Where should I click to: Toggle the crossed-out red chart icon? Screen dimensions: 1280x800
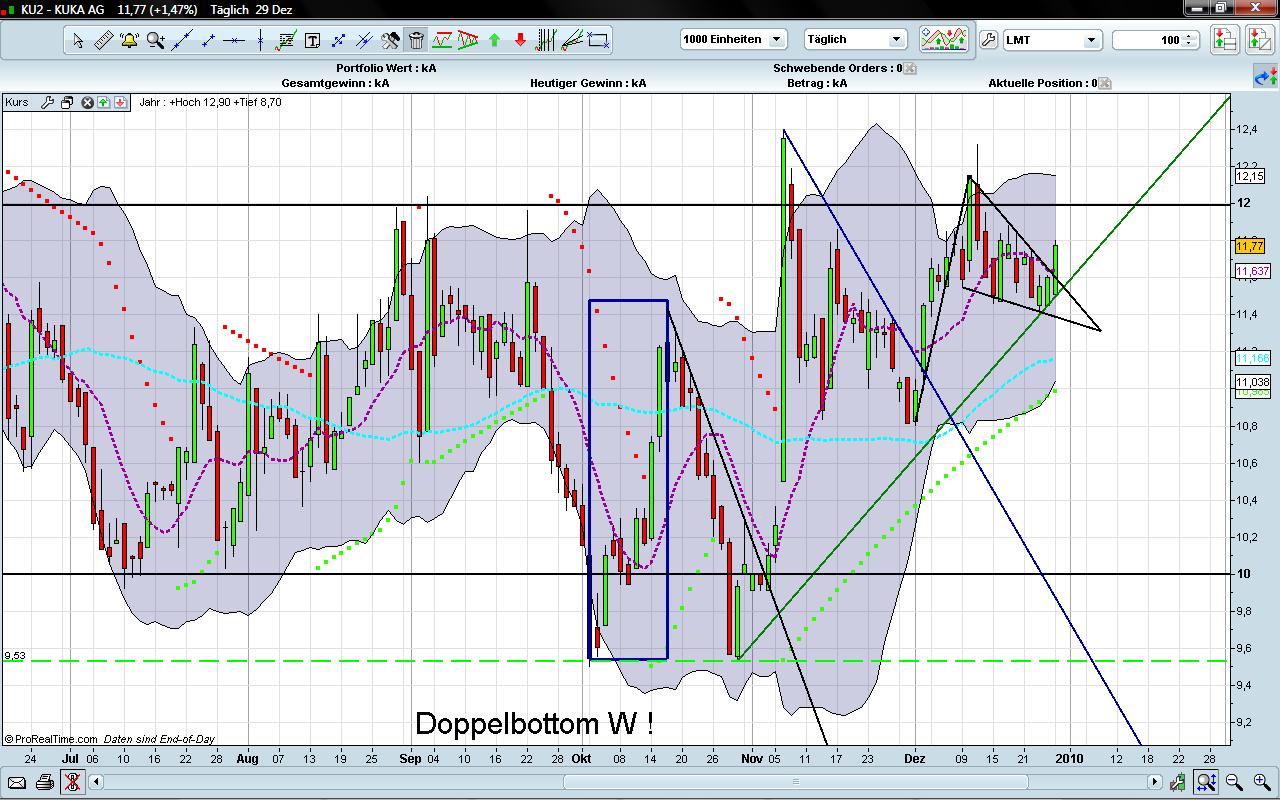pos(71,782)
